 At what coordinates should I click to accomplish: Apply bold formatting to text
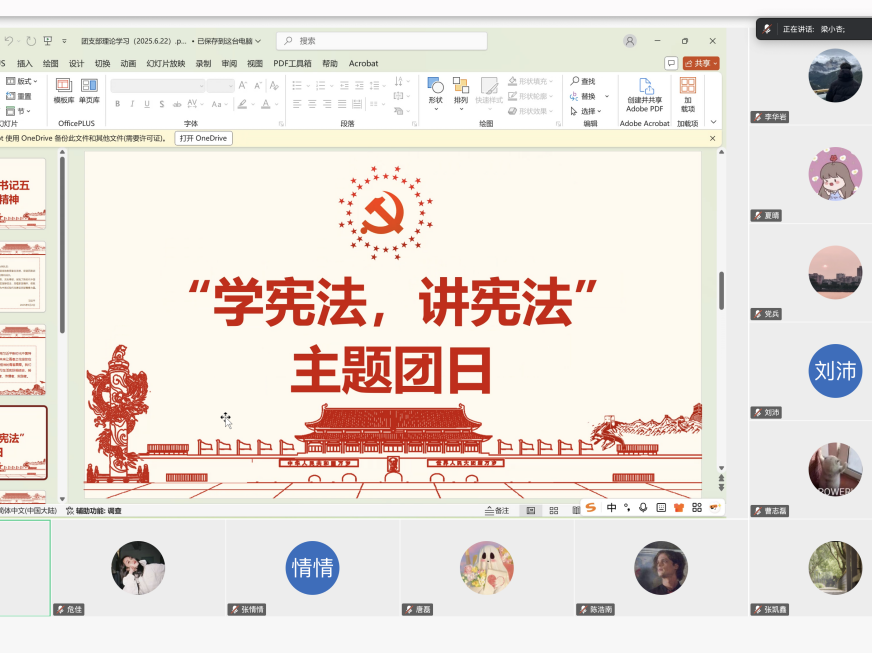[117, 103]
